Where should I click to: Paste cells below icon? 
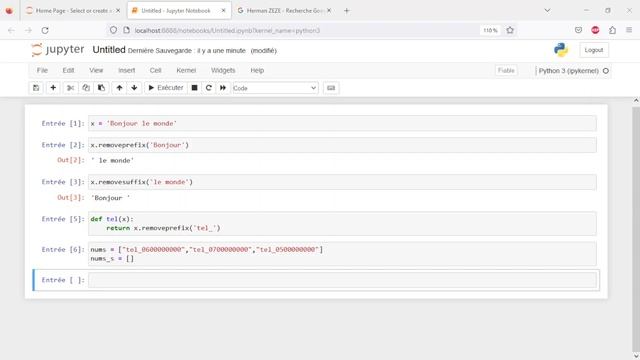pyautogui.click(x=101, y=88)
